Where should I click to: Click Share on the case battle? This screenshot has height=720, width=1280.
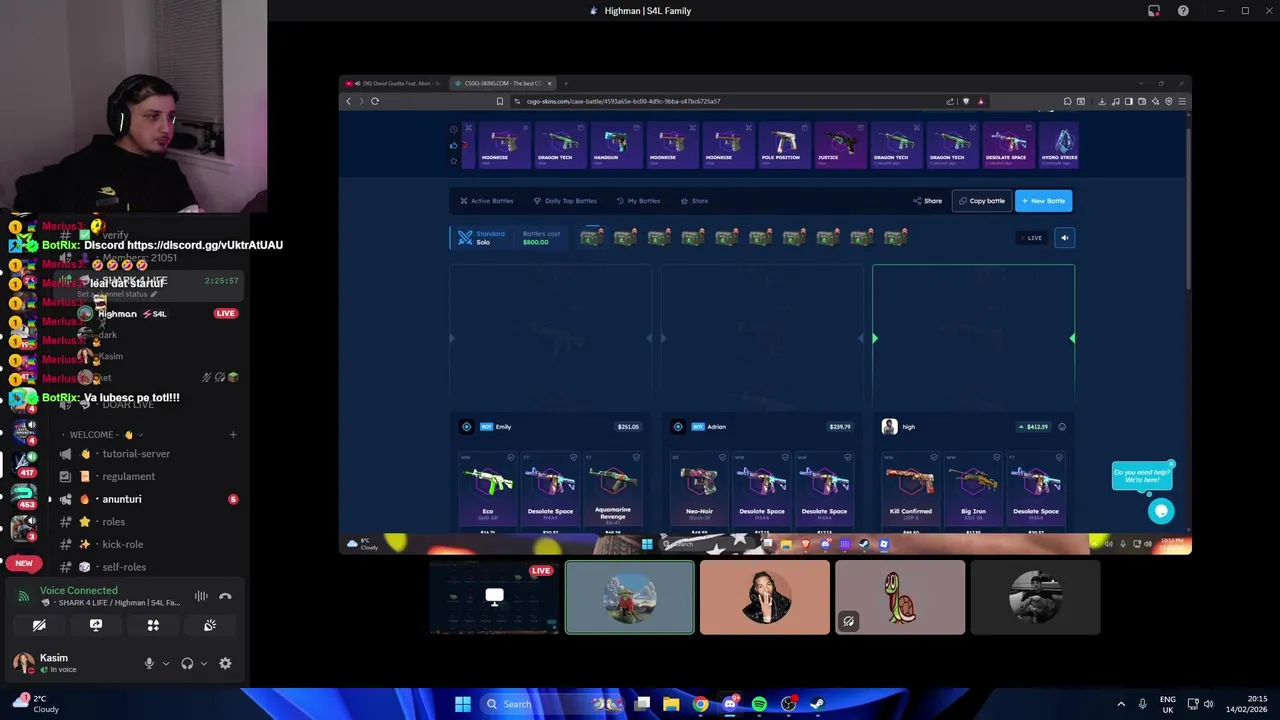[x=928, y=201]
